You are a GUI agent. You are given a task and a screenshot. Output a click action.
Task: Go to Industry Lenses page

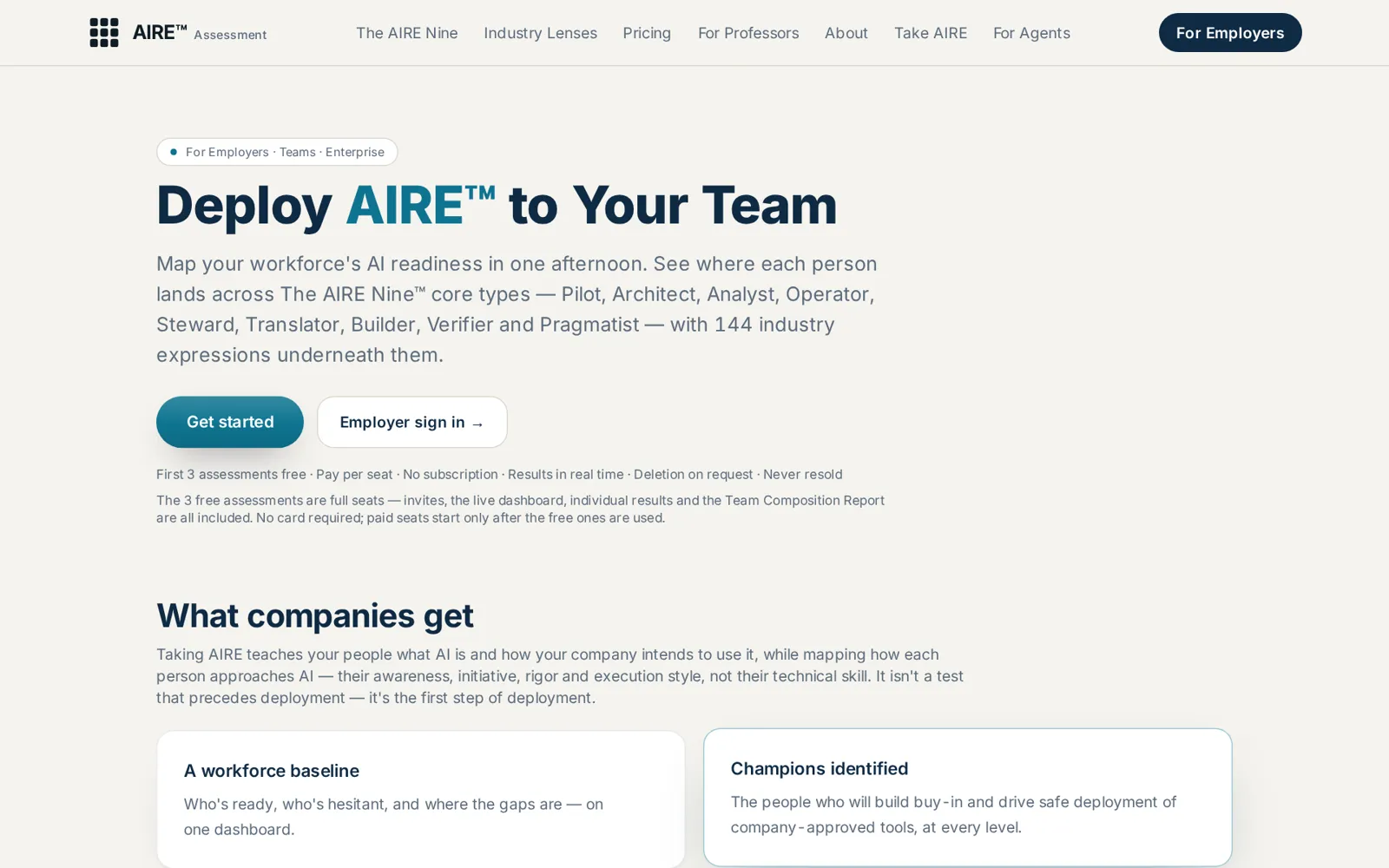(540, 33)
